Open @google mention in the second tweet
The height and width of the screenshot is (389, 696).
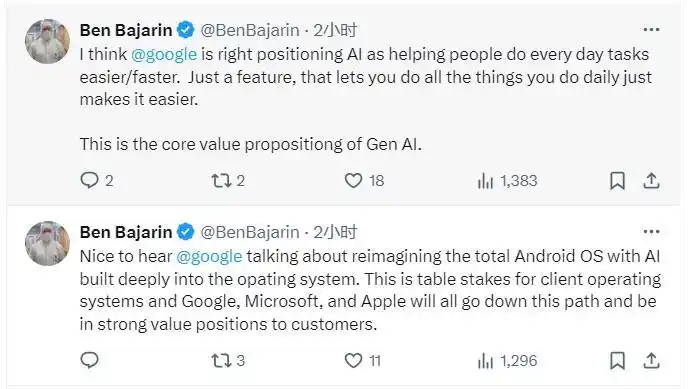(209, 257)
